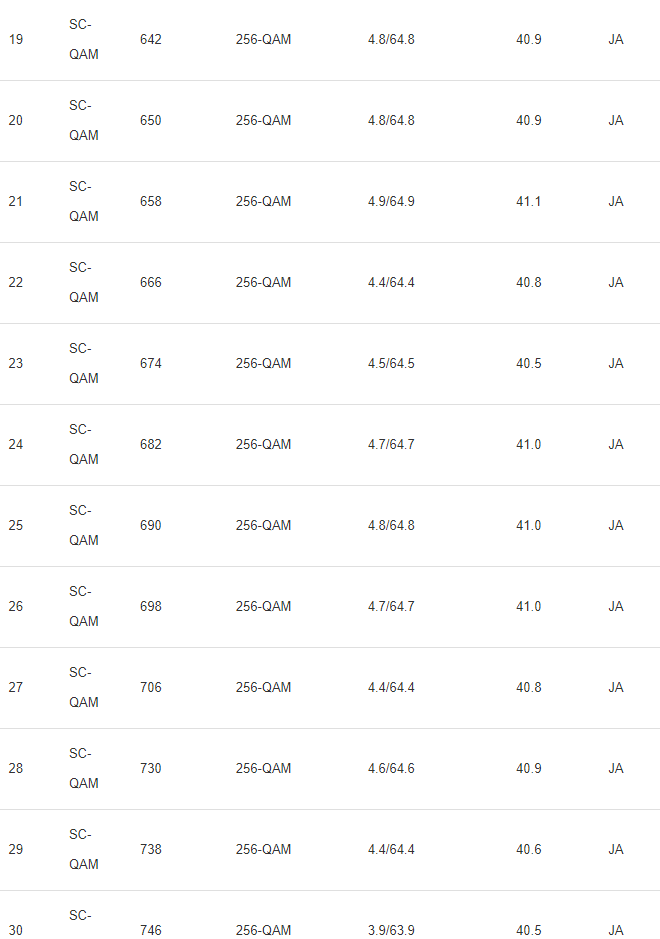Click frequency 730 in row 28
Image resolution: width=660 pixels, height=939 pixels.
tap(151, 769)
